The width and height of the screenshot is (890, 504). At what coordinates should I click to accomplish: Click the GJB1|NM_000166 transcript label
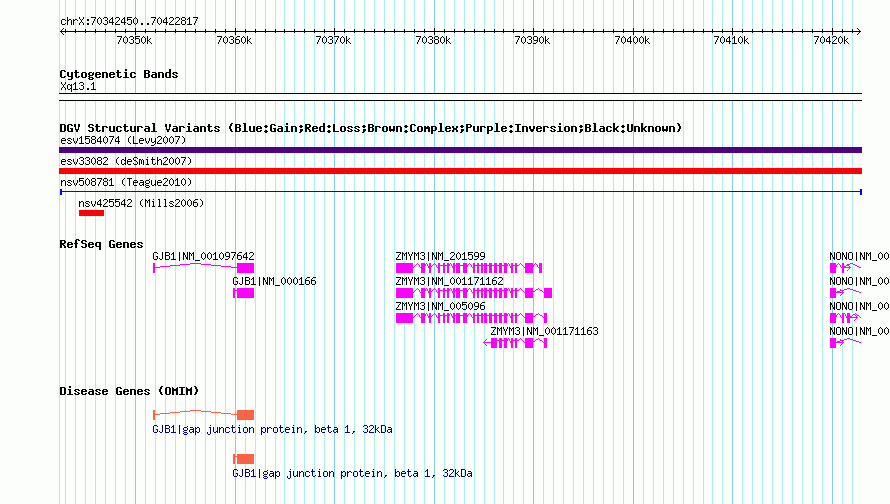click(274, 282)
